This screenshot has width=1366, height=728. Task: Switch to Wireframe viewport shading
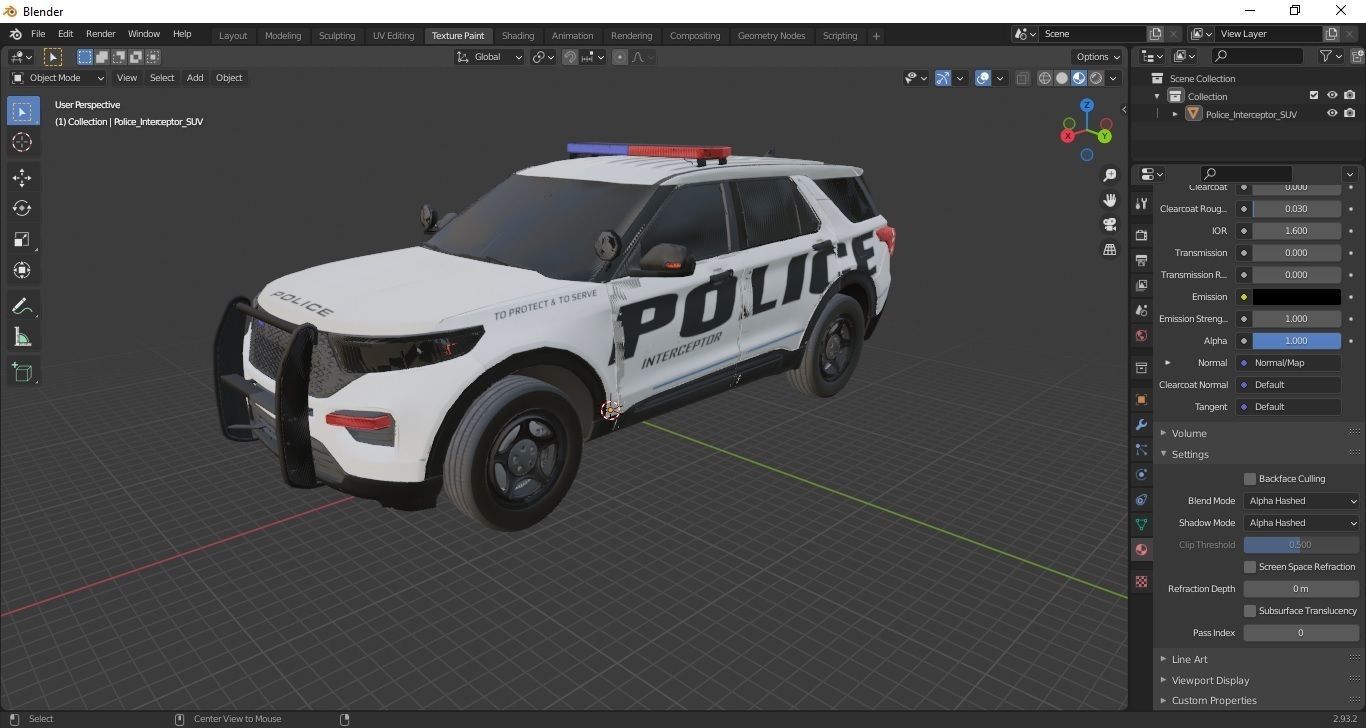[x=1045, y=78]
